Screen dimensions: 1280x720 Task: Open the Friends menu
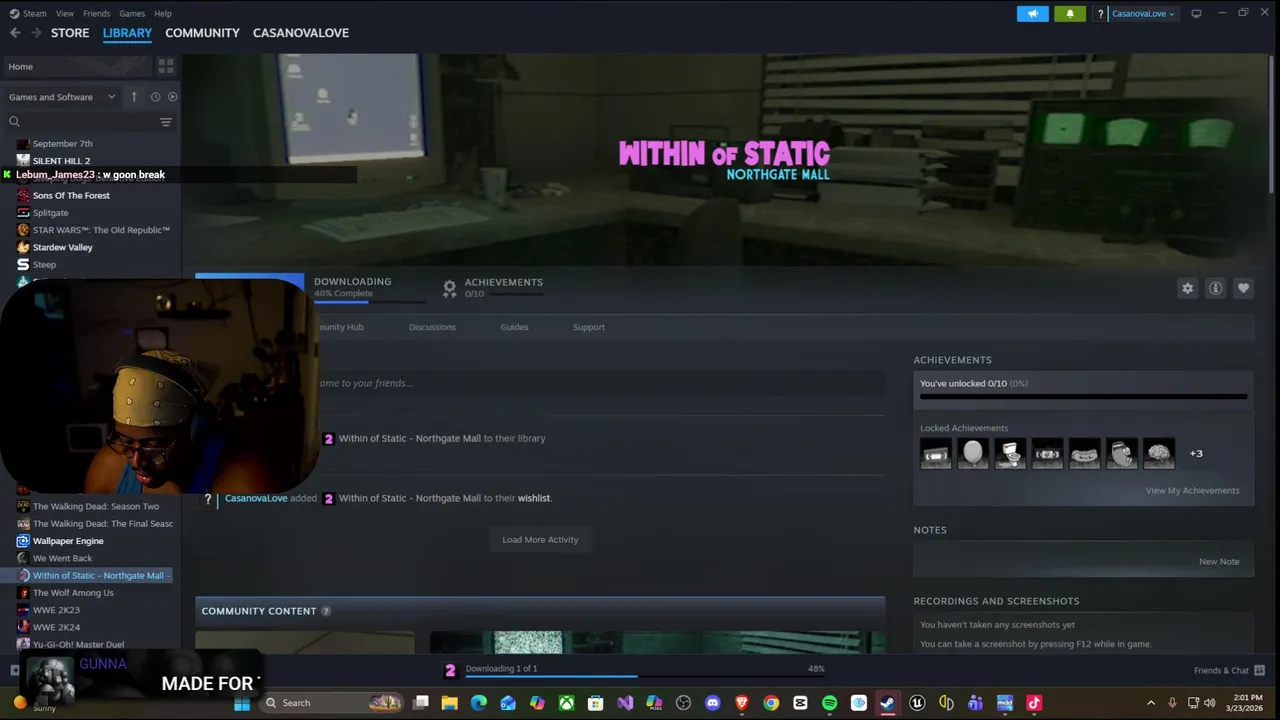pyautogui.click(x=97, y=13)
